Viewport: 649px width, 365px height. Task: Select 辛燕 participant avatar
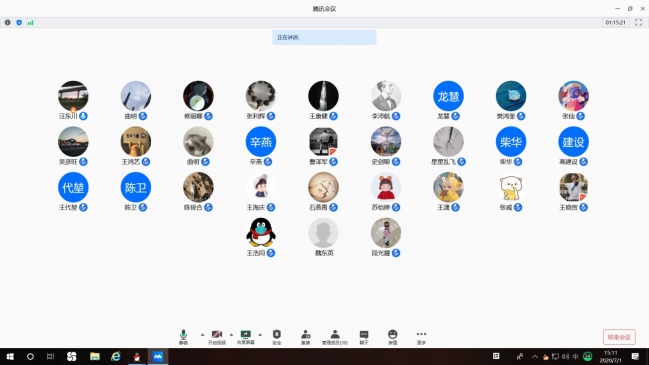(x=261, y=142)
